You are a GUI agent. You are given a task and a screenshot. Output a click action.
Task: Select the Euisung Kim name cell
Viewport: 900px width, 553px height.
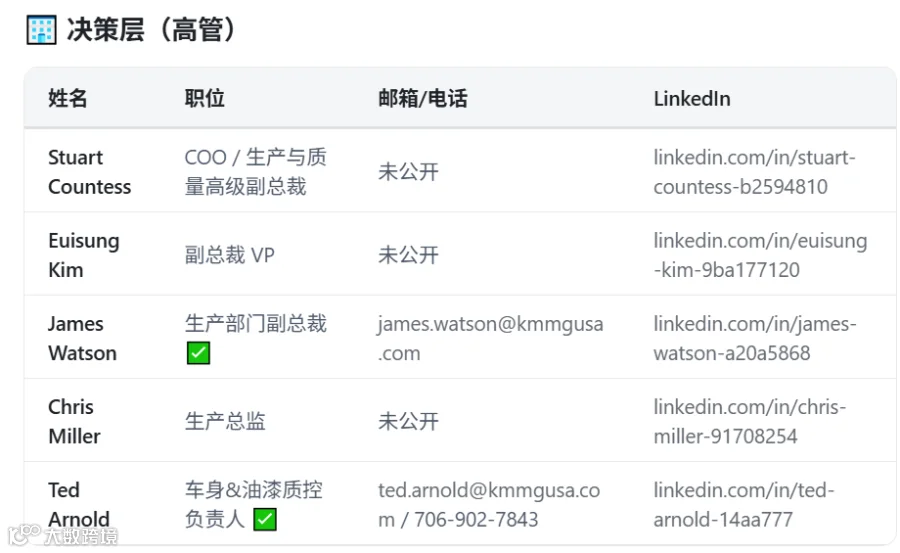coord(84,255)
